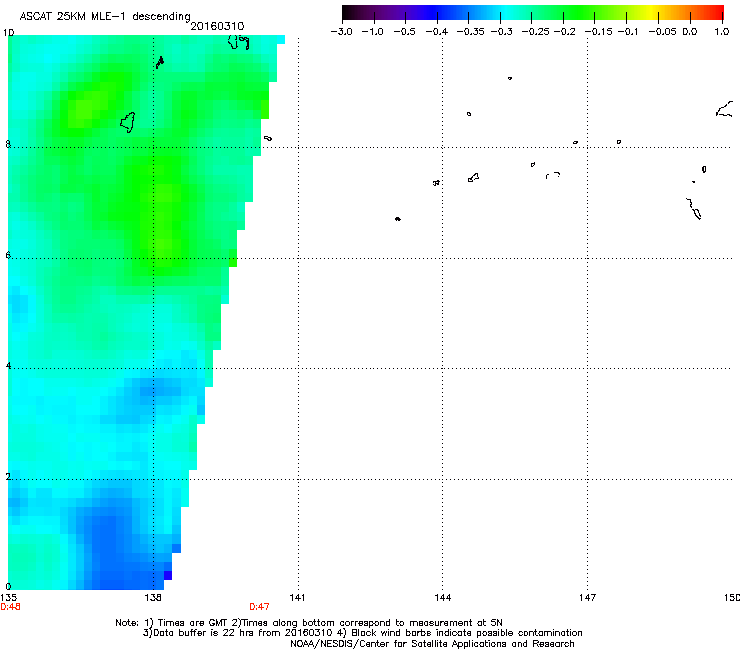Screen dimensions: 740x650
Task: Click the red end of the color bar
Action: click(718, 13)
